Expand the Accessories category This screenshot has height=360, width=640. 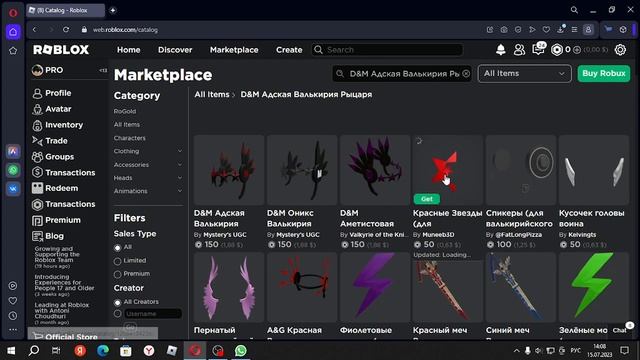tap(180, 164)
